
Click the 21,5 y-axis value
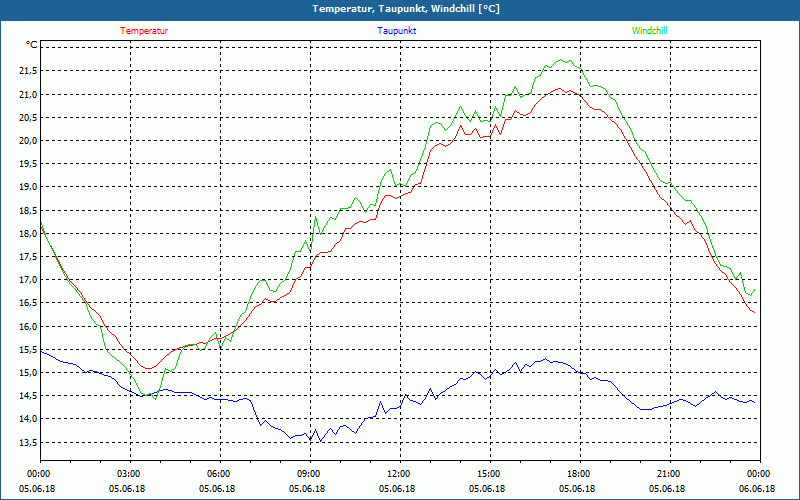tap(28, 71)
